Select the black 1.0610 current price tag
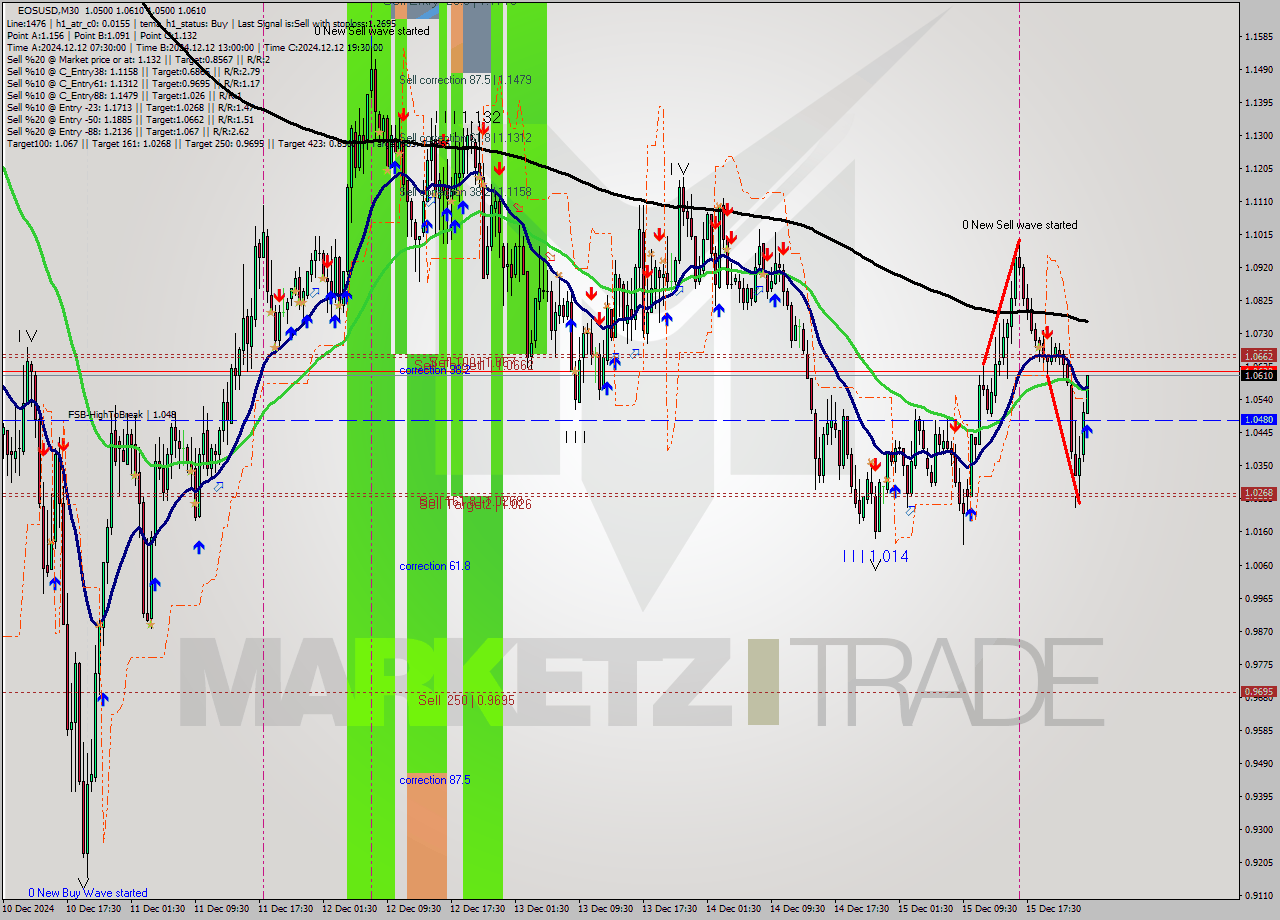1280x920 pixels. pos(1258,375)
